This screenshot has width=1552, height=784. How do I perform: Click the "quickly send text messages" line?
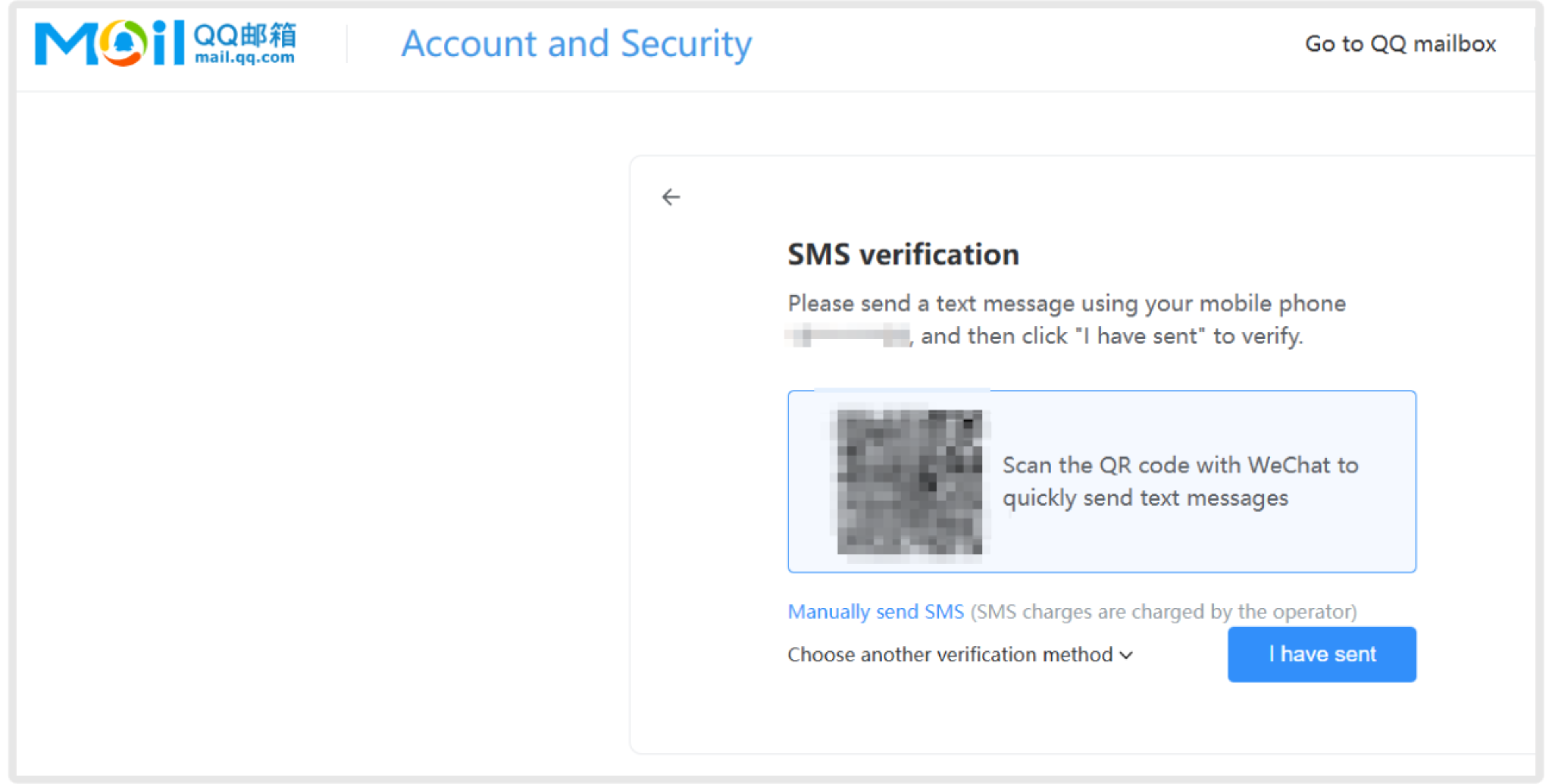(1145, 498)
